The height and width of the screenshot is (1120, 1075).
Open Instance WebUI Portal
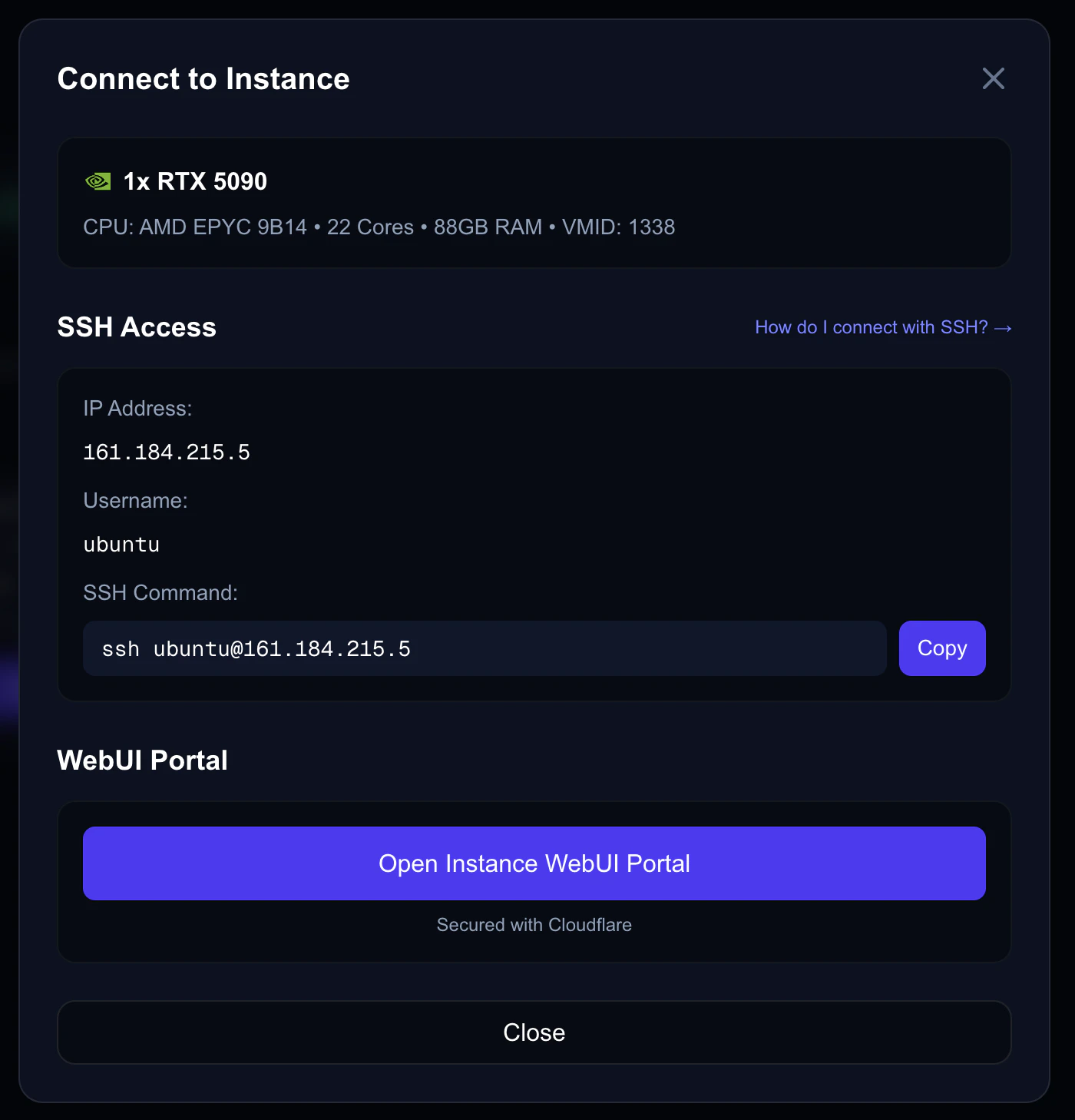(x=534, y=863)
